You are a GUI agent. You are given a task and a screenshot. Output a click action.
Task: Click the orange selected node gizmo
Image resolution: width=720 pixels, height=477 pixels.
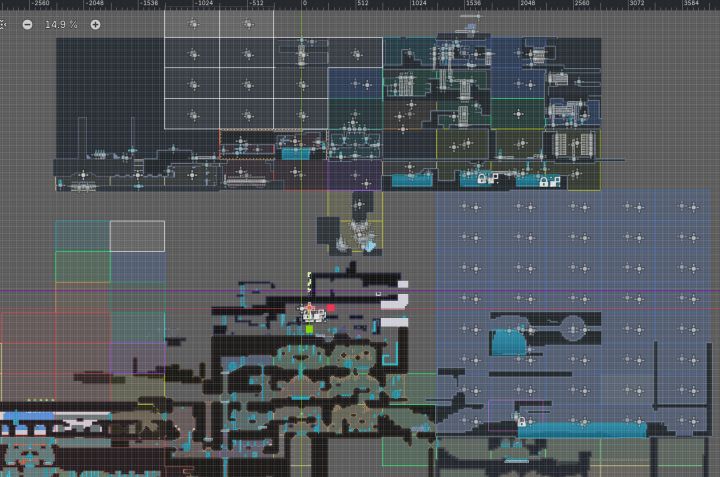(x=309, y=308)
